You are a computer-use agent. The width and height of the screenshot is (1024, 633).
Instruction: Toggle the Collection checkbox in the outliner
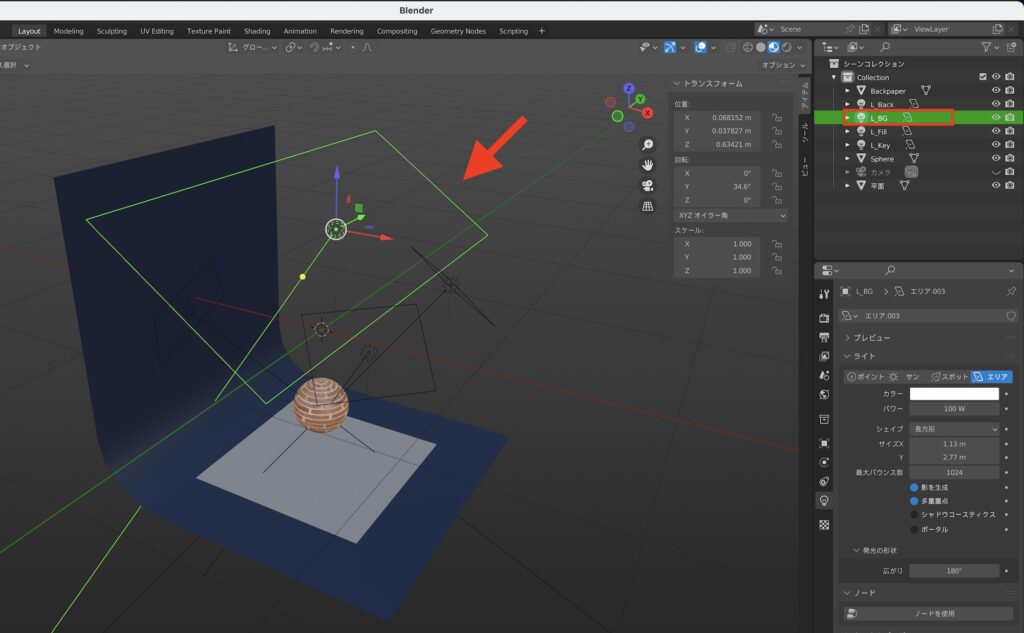coord(983,77)
